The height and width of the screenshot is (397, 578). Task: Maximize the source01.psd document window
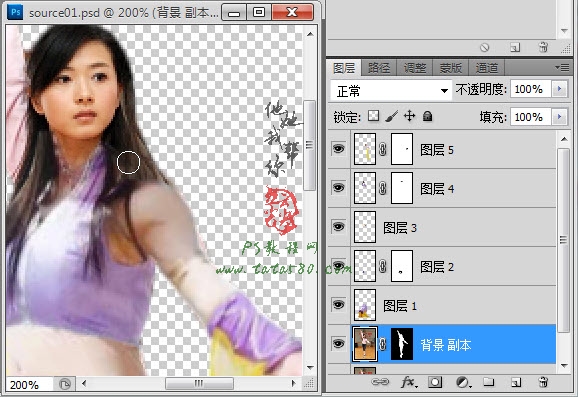point(259,13)
